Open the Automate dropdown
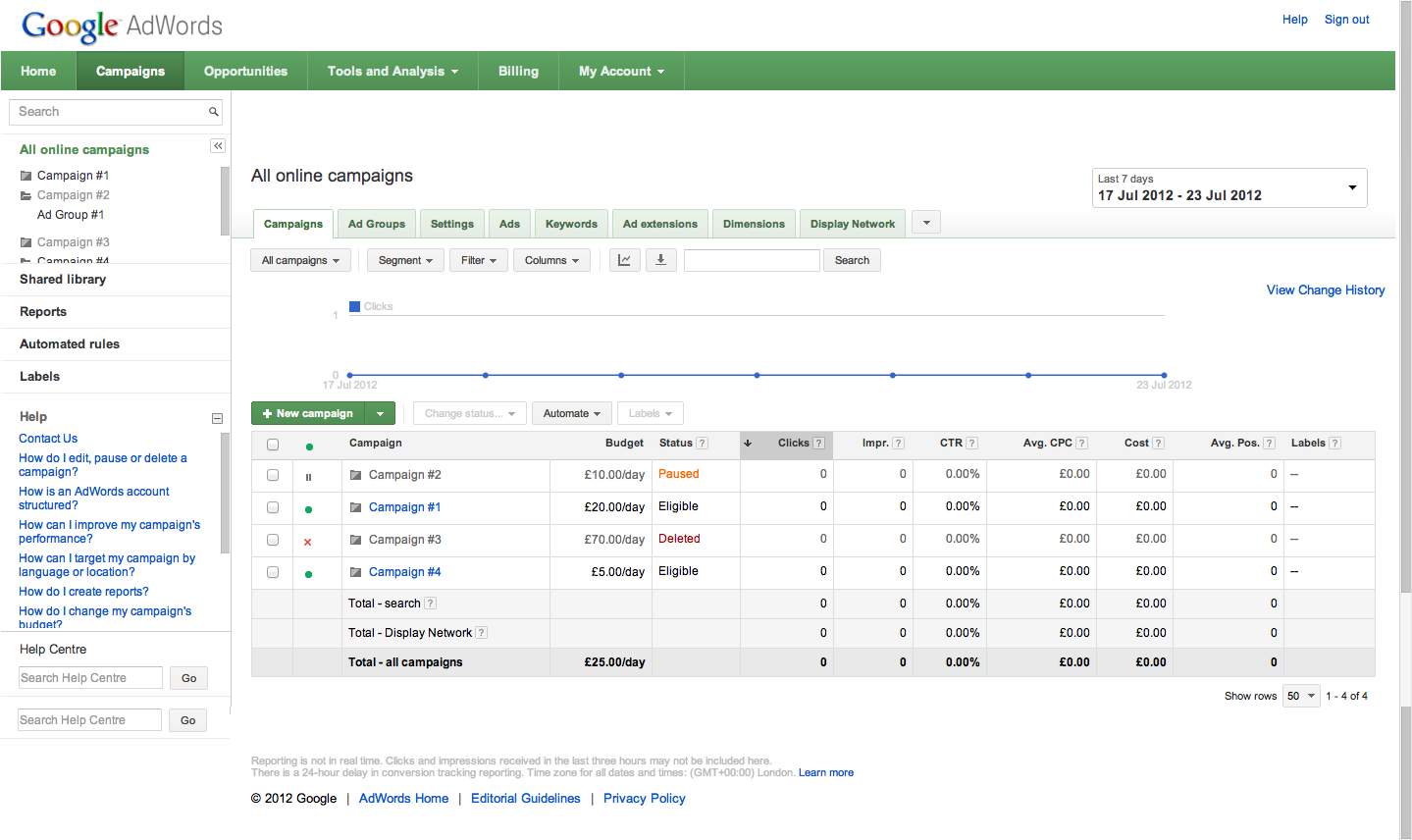This screenshot has width=1412, height=840. 572,413
